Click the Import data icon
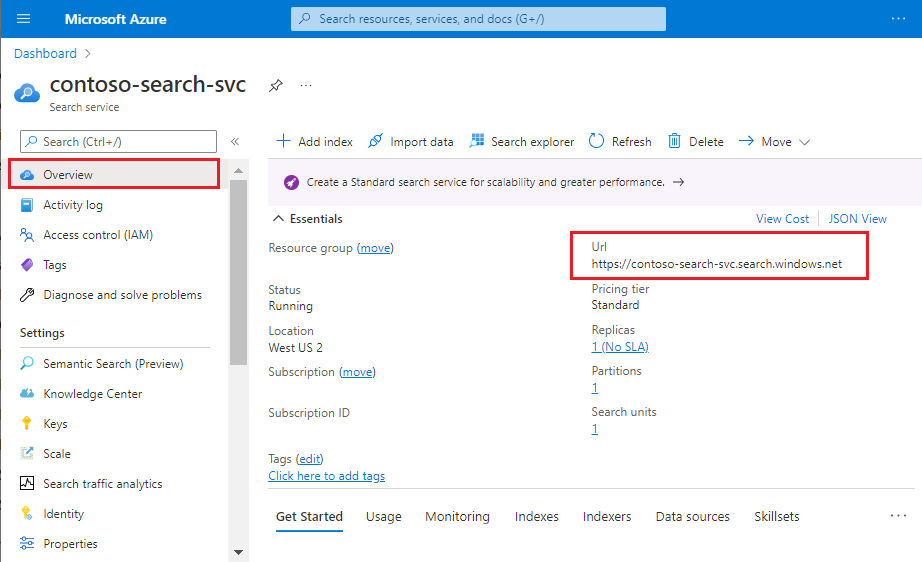This screenshot has width=922, height=562. pyautogui.click(x=376, y=141)
